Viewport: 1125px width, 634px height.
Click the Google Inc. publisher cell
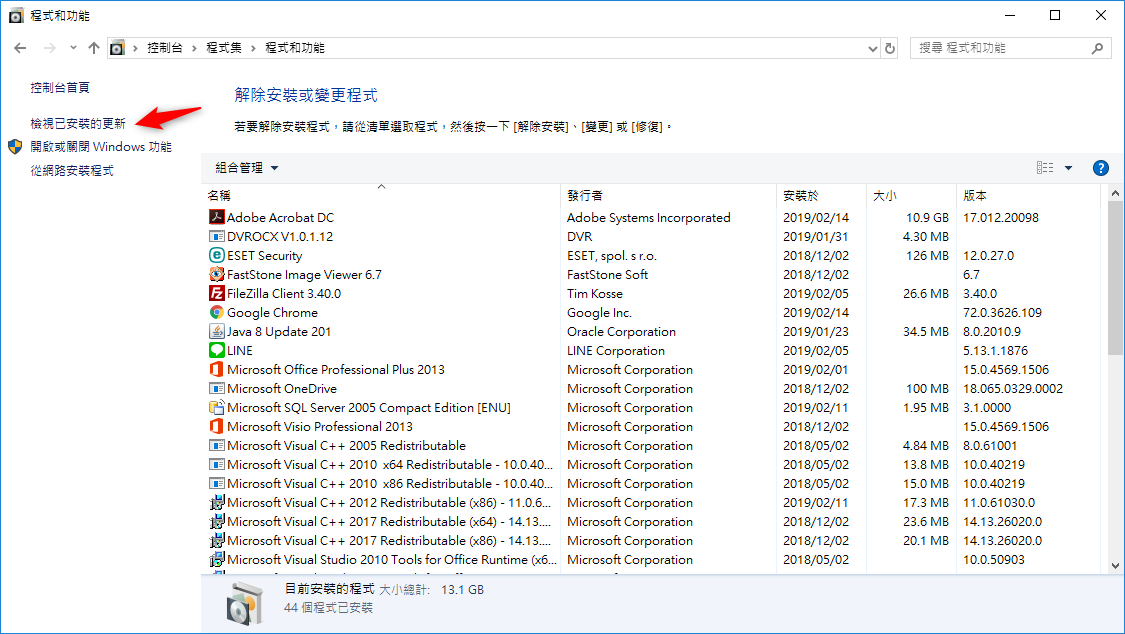(599, 313)
